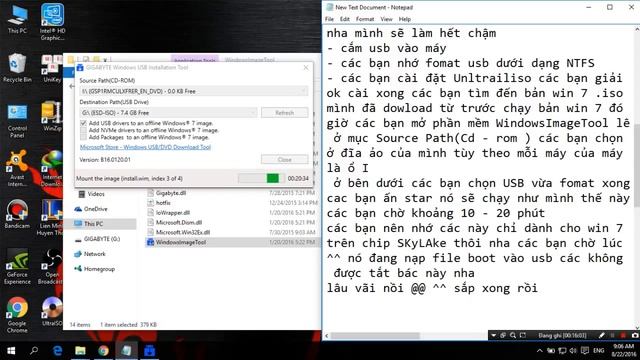Screen dimensions: 640x360
Task: Click the Bandicam pencil drawing icon
Action: [602, 335]
